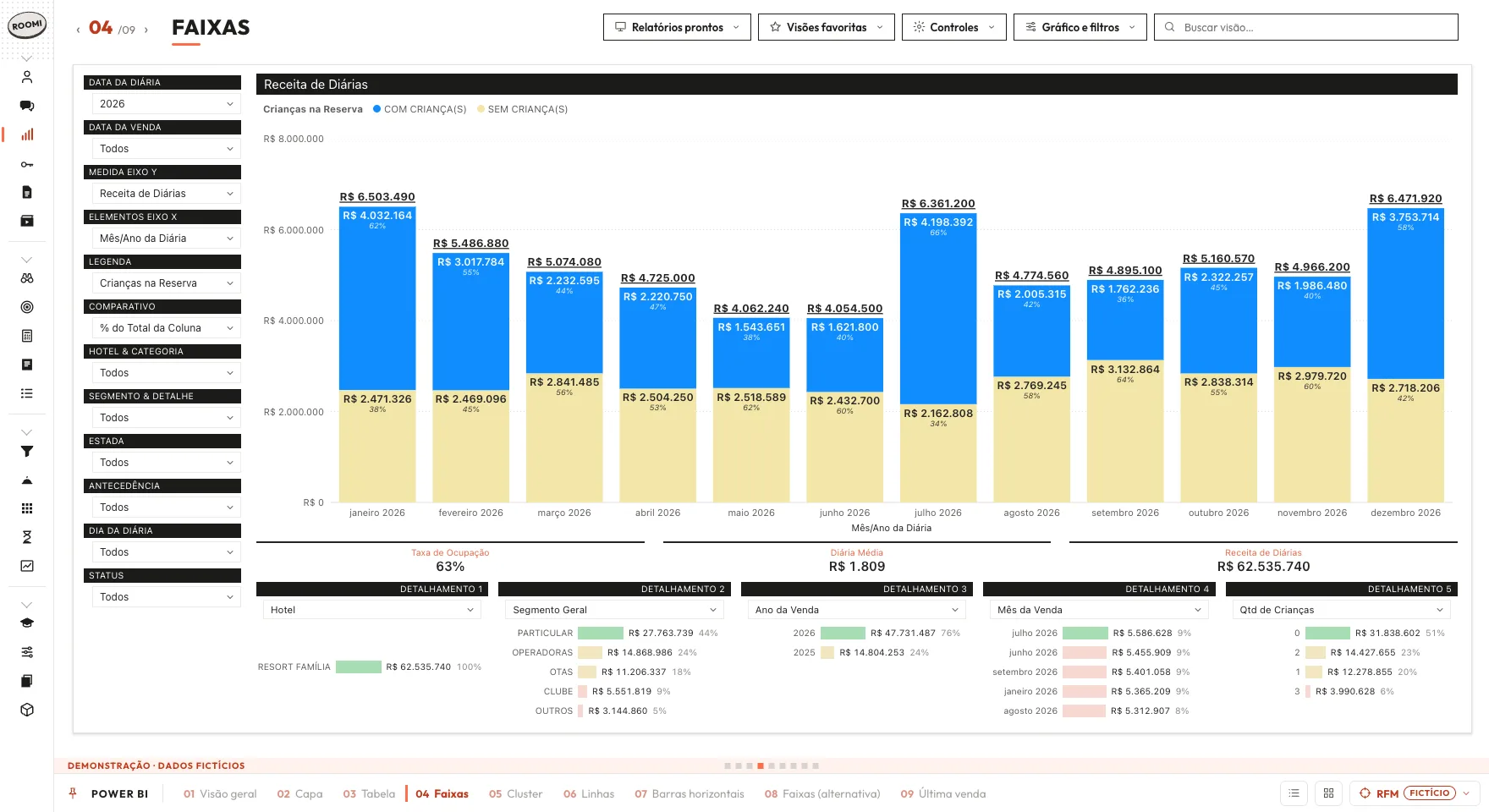Click the pin icon beside Power BI

tap(73, 793)
